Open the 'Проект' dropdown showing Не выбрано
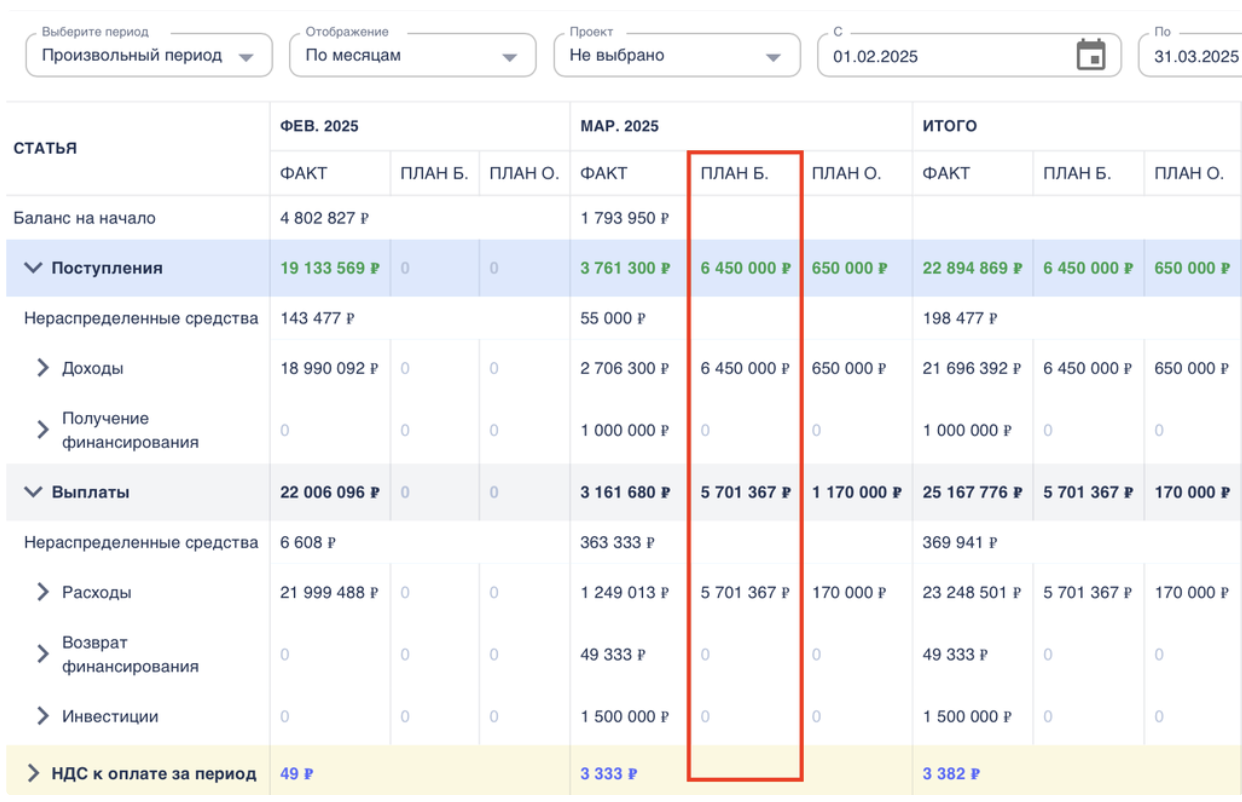Screen dimensions: 1242x802 tap(676, 56)
